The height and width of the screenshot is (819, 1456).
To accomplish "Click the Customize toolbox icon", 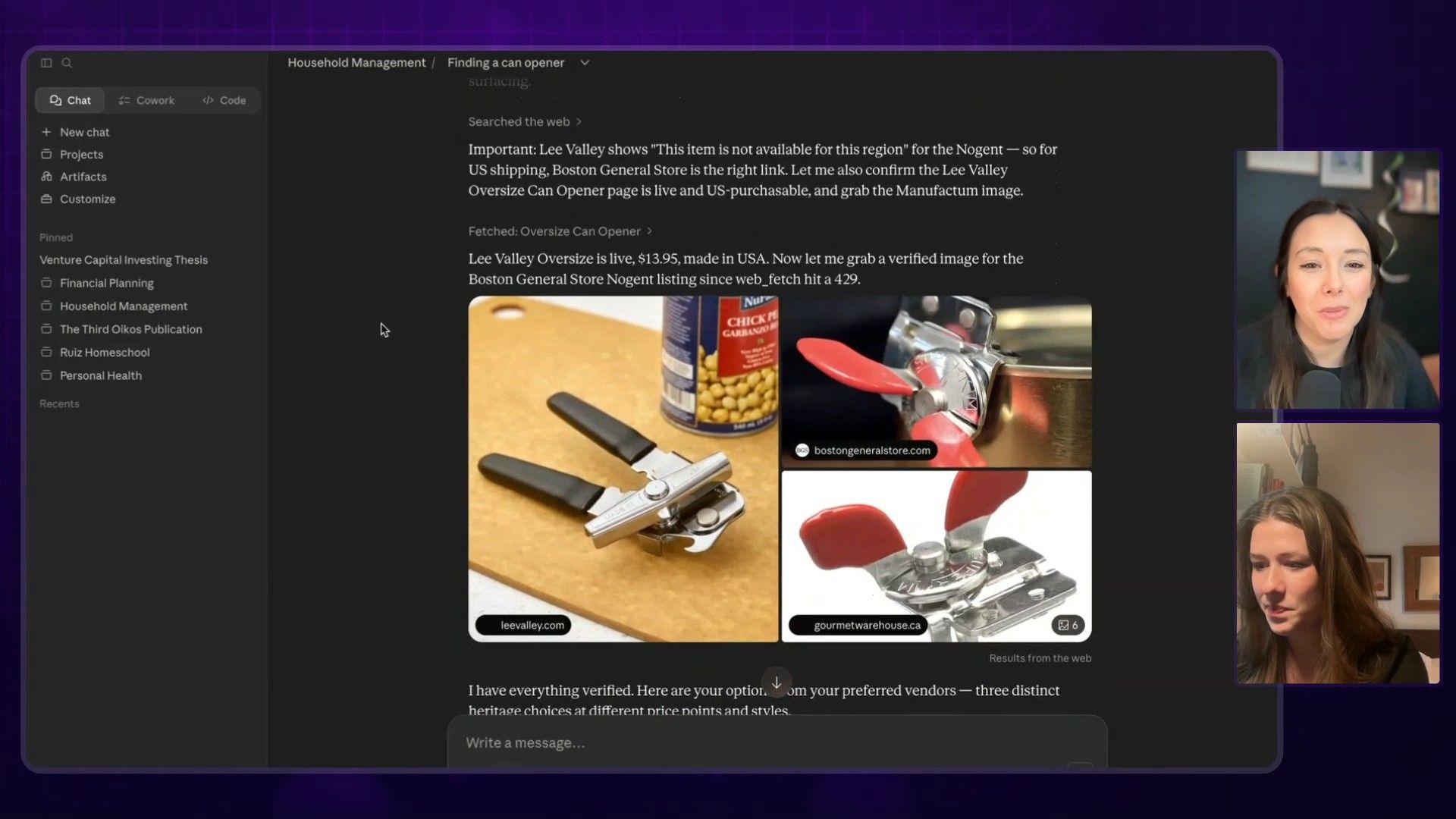I will coord(46,199).
